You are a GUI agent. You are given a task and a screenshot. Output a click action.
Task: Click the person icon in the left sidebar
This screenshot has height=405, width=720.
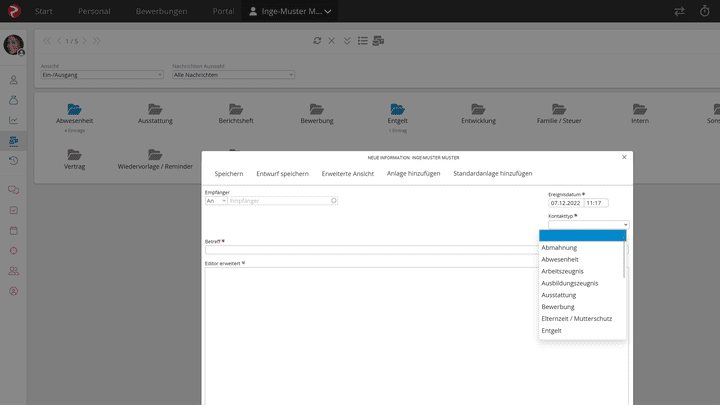tap(14, 79)
